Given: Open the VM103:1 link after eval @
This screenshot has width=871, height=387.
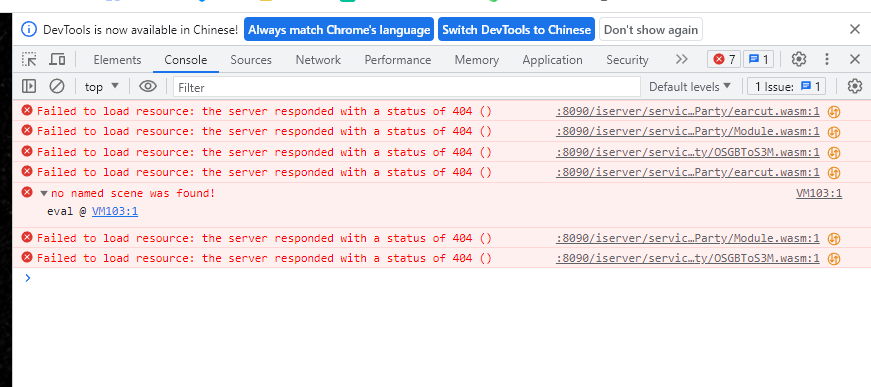Looking at the screenshot, I should click(115, 212).
